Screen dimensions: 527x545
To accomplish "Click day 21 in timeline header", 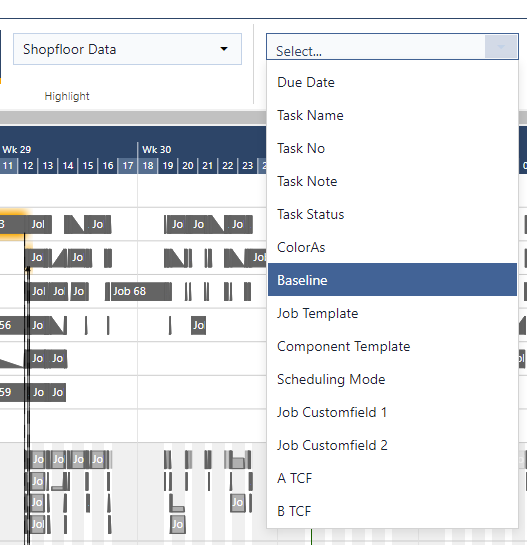I will tap(208, 165).
